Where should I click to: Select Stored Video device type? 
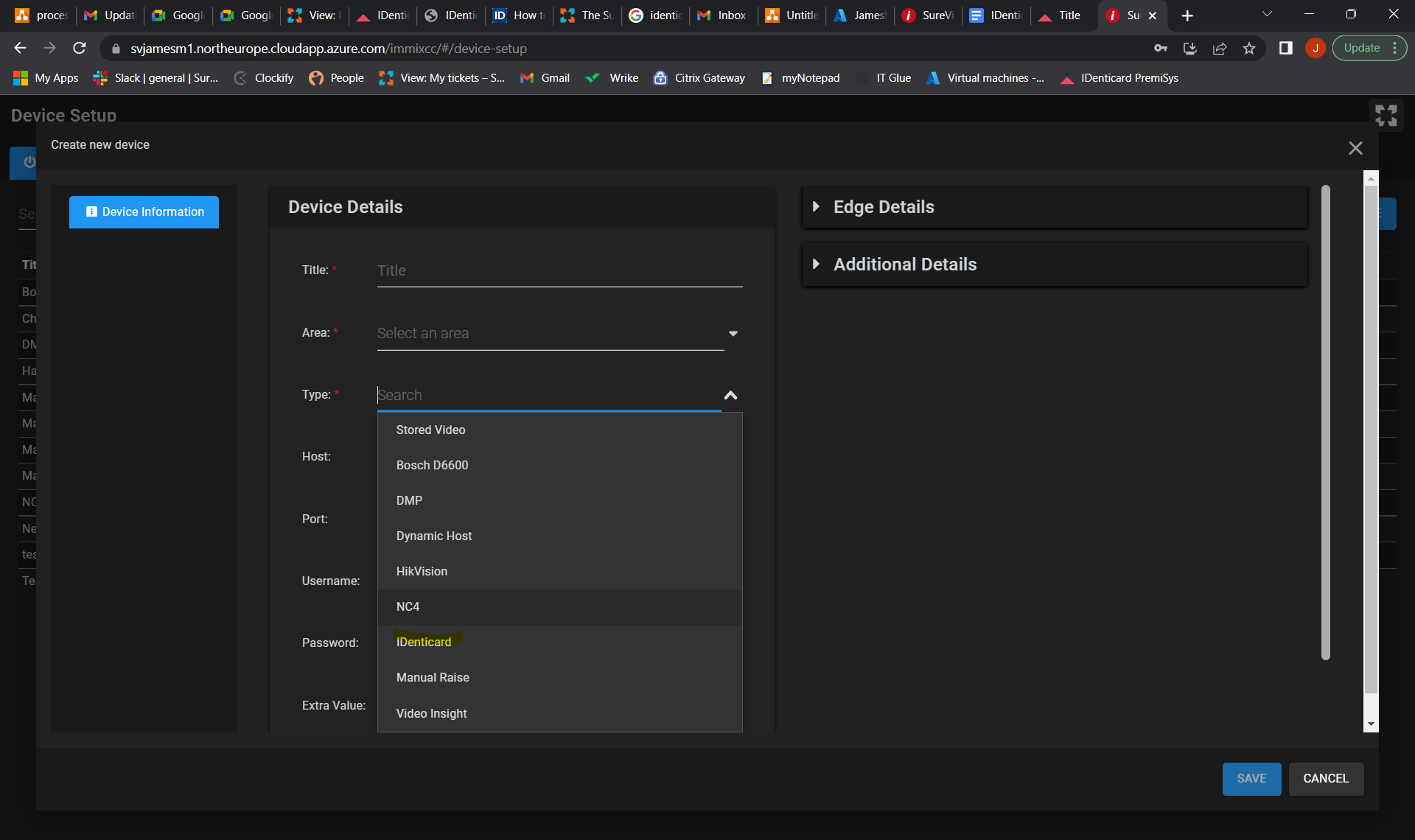point(559,430)
